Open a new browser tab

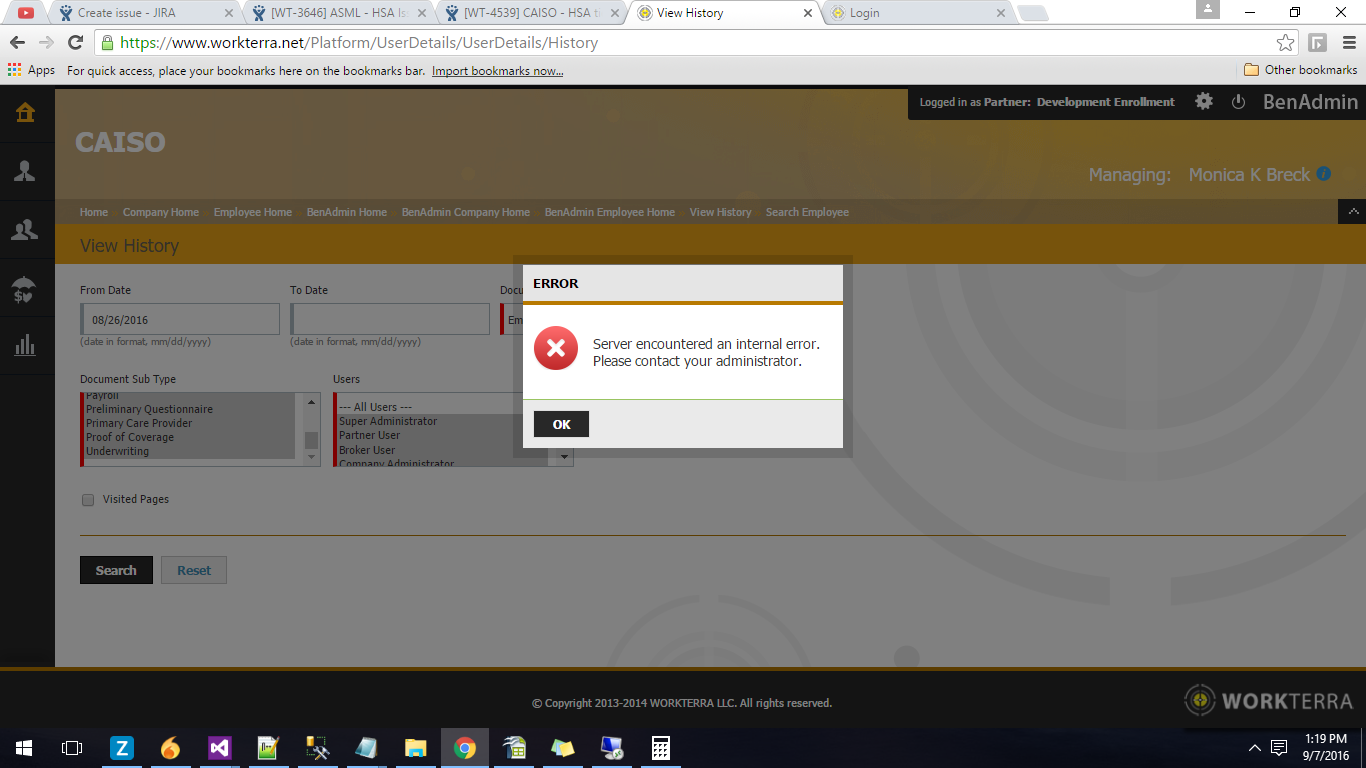[x=1032, y=14]
